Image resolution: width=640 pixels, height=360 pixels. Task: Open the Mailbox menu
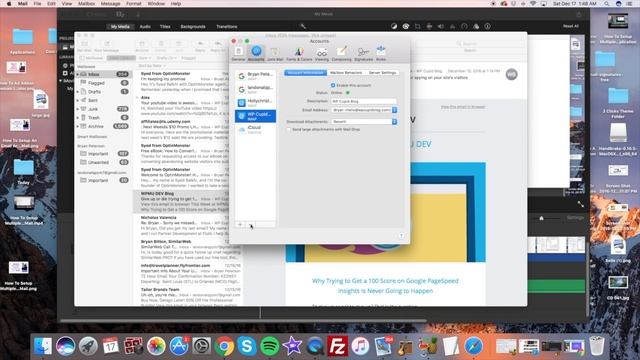[x=86, y=4]
